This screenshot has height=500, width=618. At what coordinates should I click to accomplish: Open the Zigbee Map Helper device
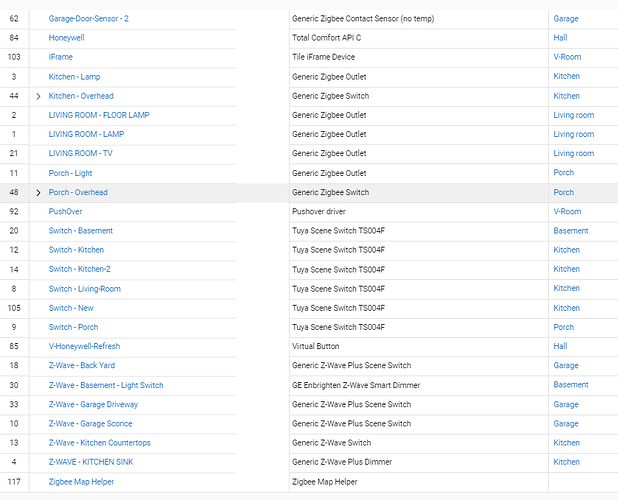tap(81, 482)
